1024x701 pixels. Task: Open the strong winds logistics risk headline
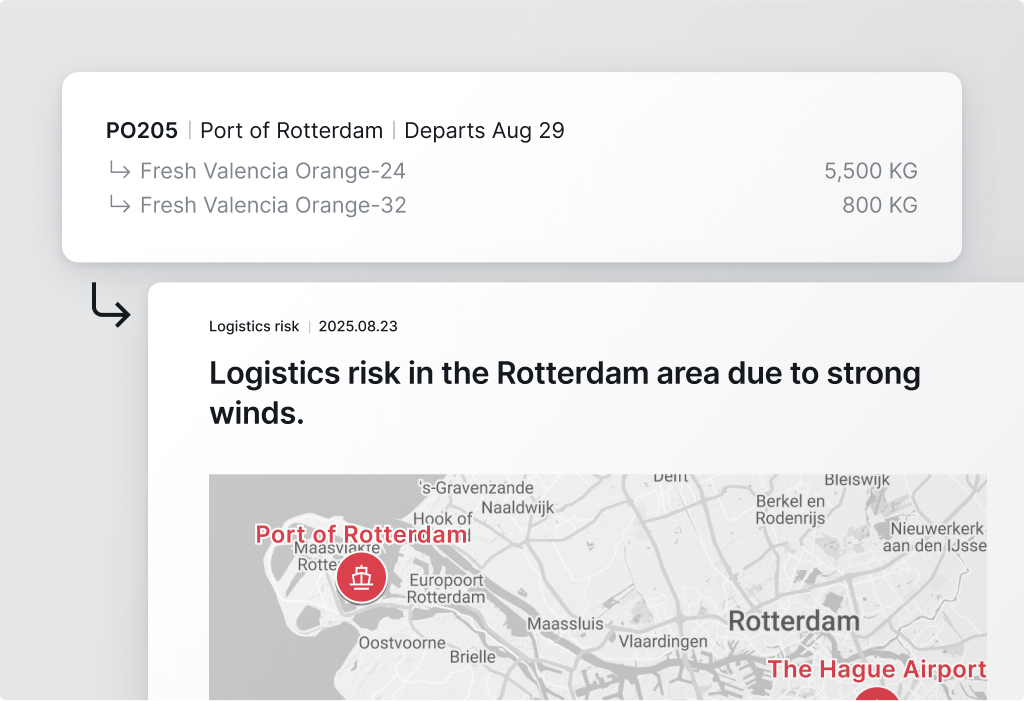[564, 392]
